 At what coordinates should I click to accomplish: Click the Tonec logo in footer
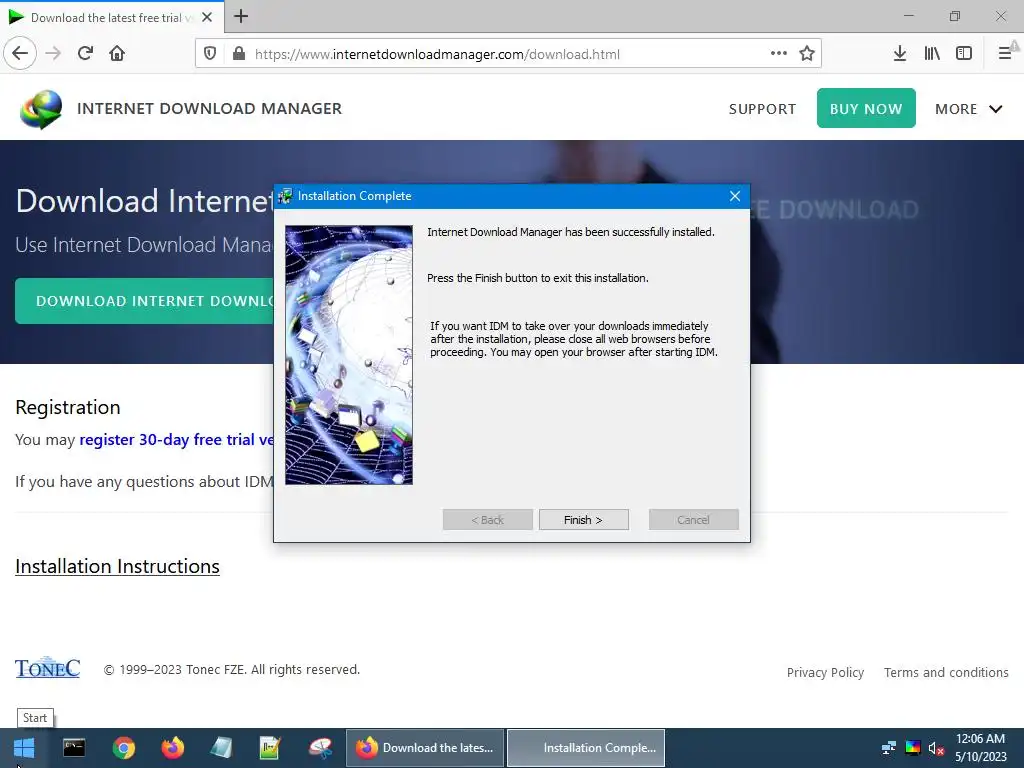pos(48,667)
